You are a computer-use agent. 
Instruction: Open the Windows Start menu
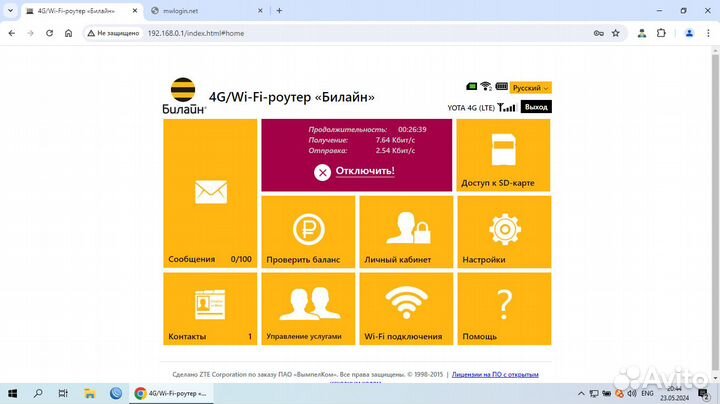tap(13, 393)
